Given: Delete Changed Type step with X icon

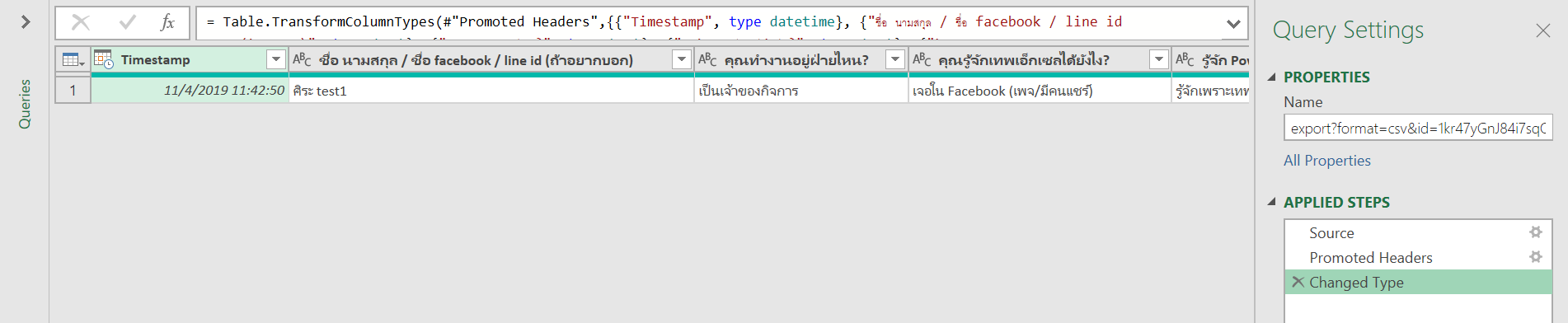Looking at the screenshot, I should 1298,282.
